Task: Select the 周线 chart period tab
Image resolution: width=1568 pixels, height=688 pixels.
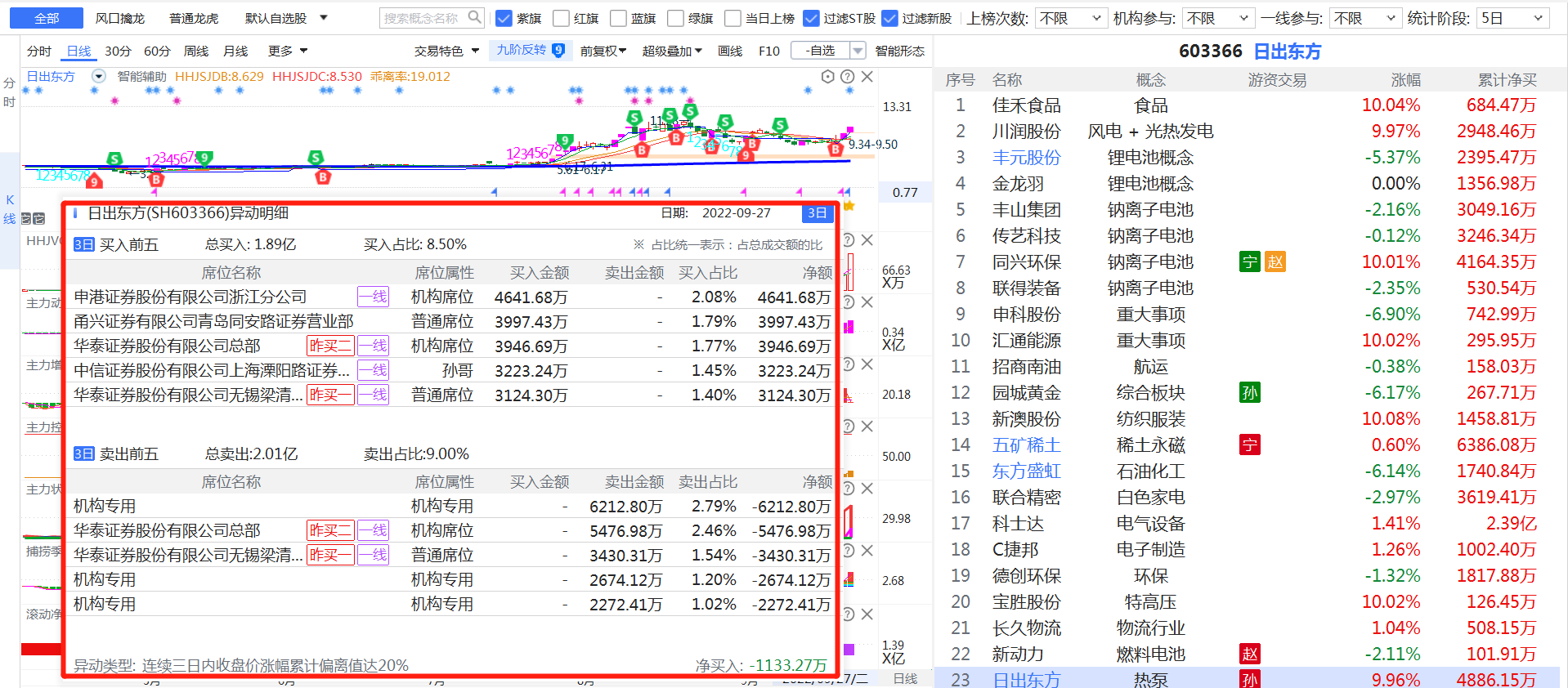Action: pyautogui.click(x=196, y=51)
